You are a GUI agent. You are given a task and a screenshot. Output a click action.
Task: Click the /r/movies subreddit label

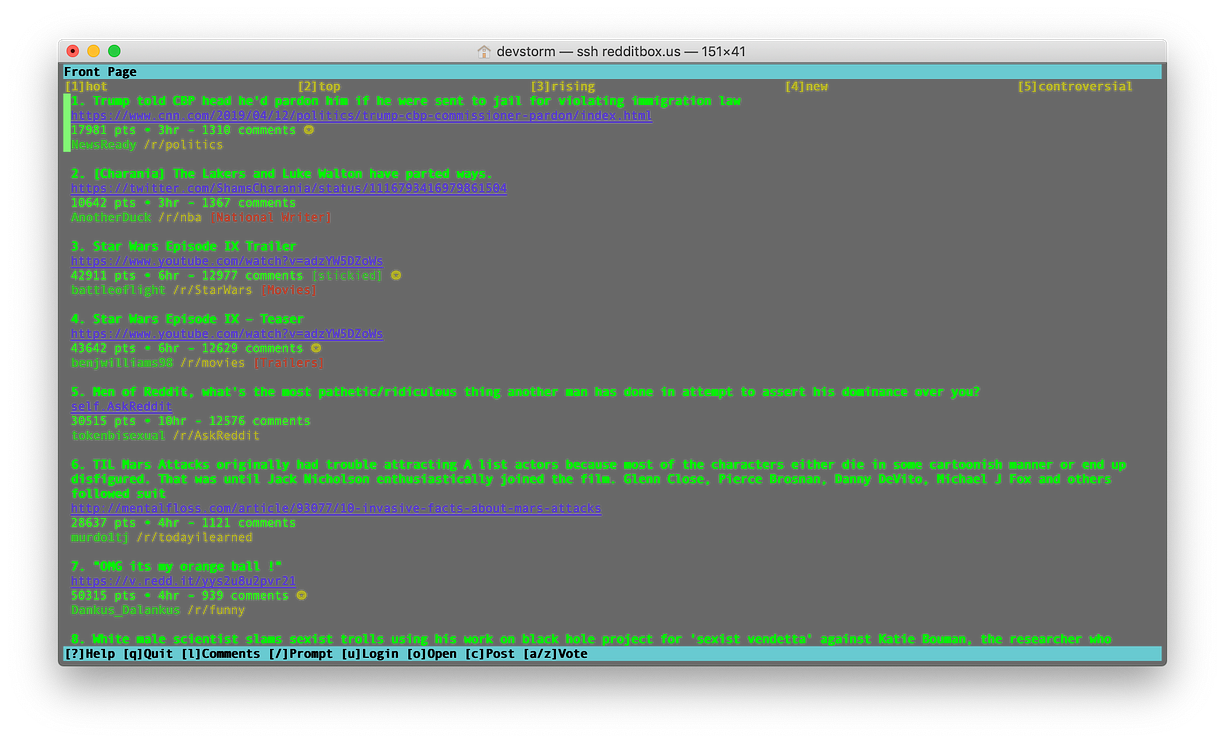(212, 363)
